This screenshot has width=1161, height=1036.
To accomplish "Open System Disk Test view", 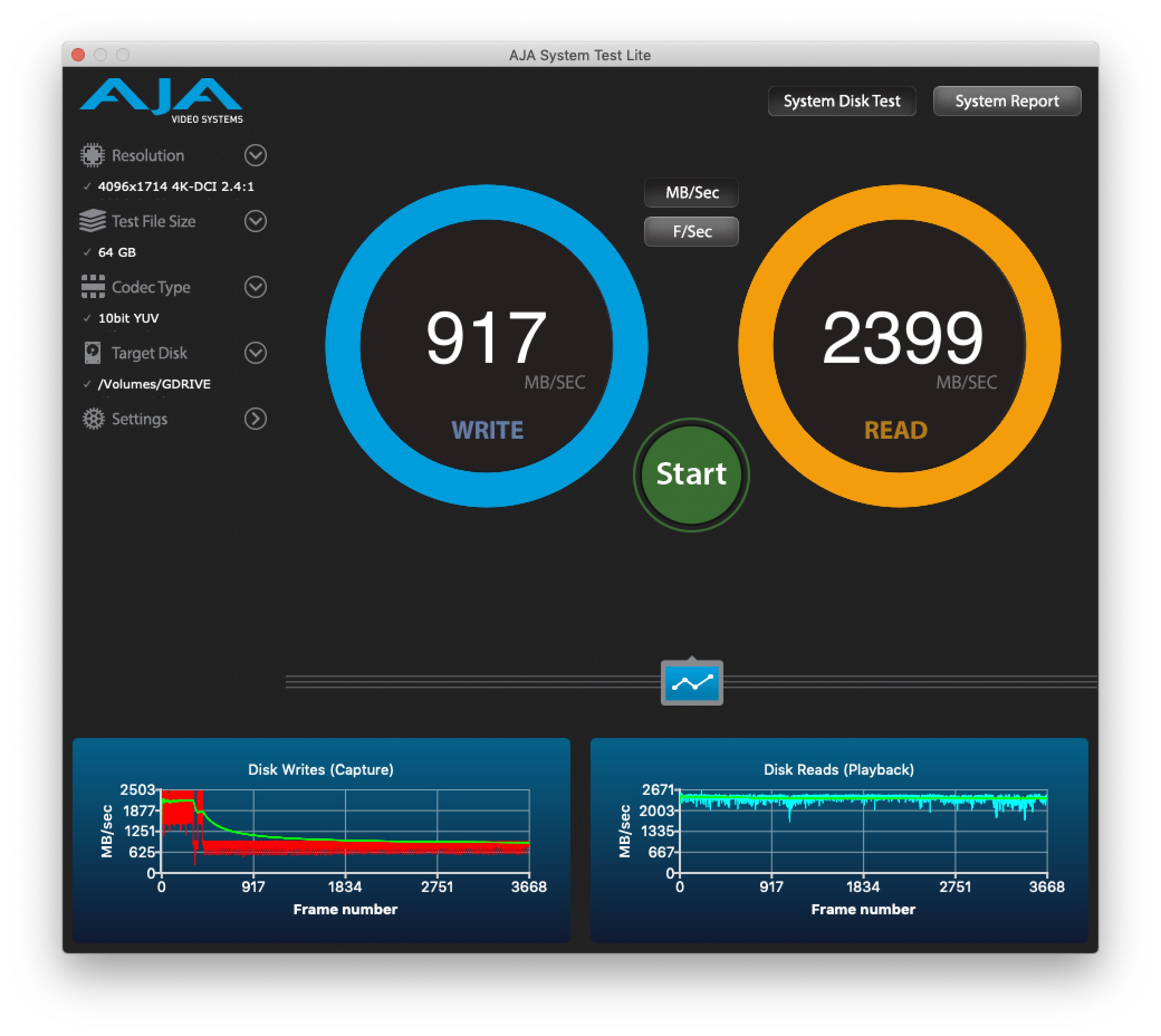I will click(x=842, y=102).
